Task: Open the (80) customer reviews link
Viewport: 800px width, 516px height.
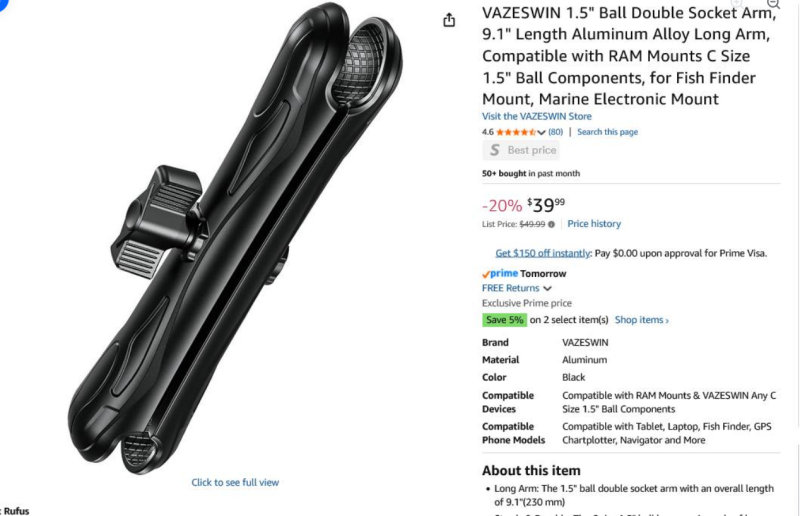Action: [556, 132]
